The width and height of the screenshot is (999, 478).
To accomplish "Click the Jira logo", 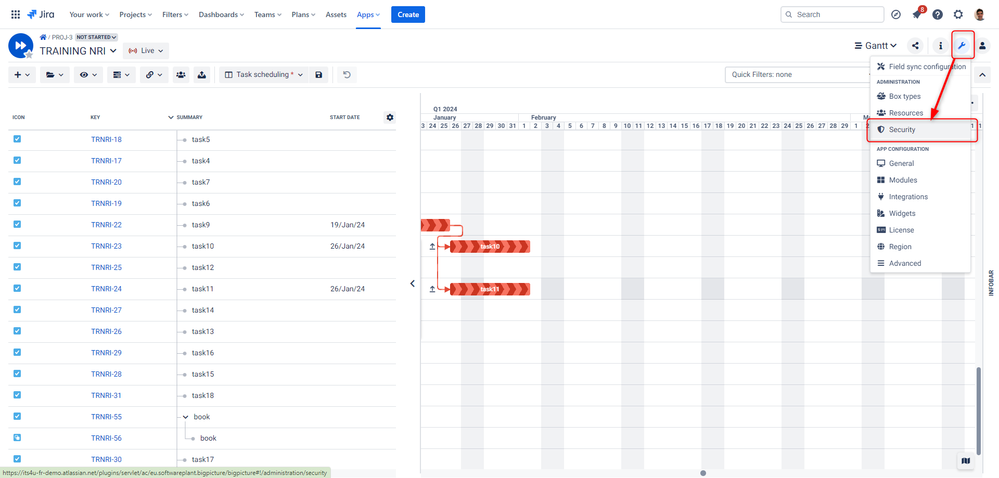I will (43, 14).
